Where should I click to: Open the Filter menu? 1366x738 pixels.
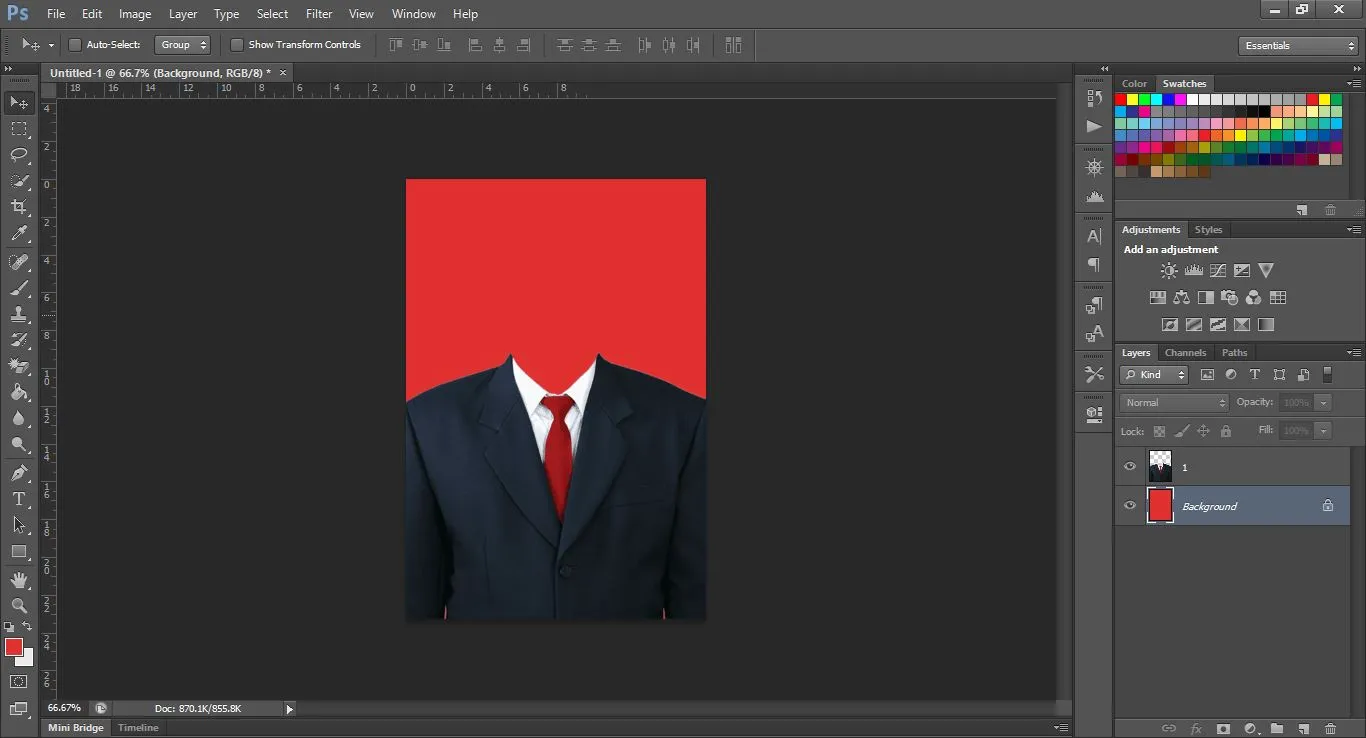[x=318, y=13]
